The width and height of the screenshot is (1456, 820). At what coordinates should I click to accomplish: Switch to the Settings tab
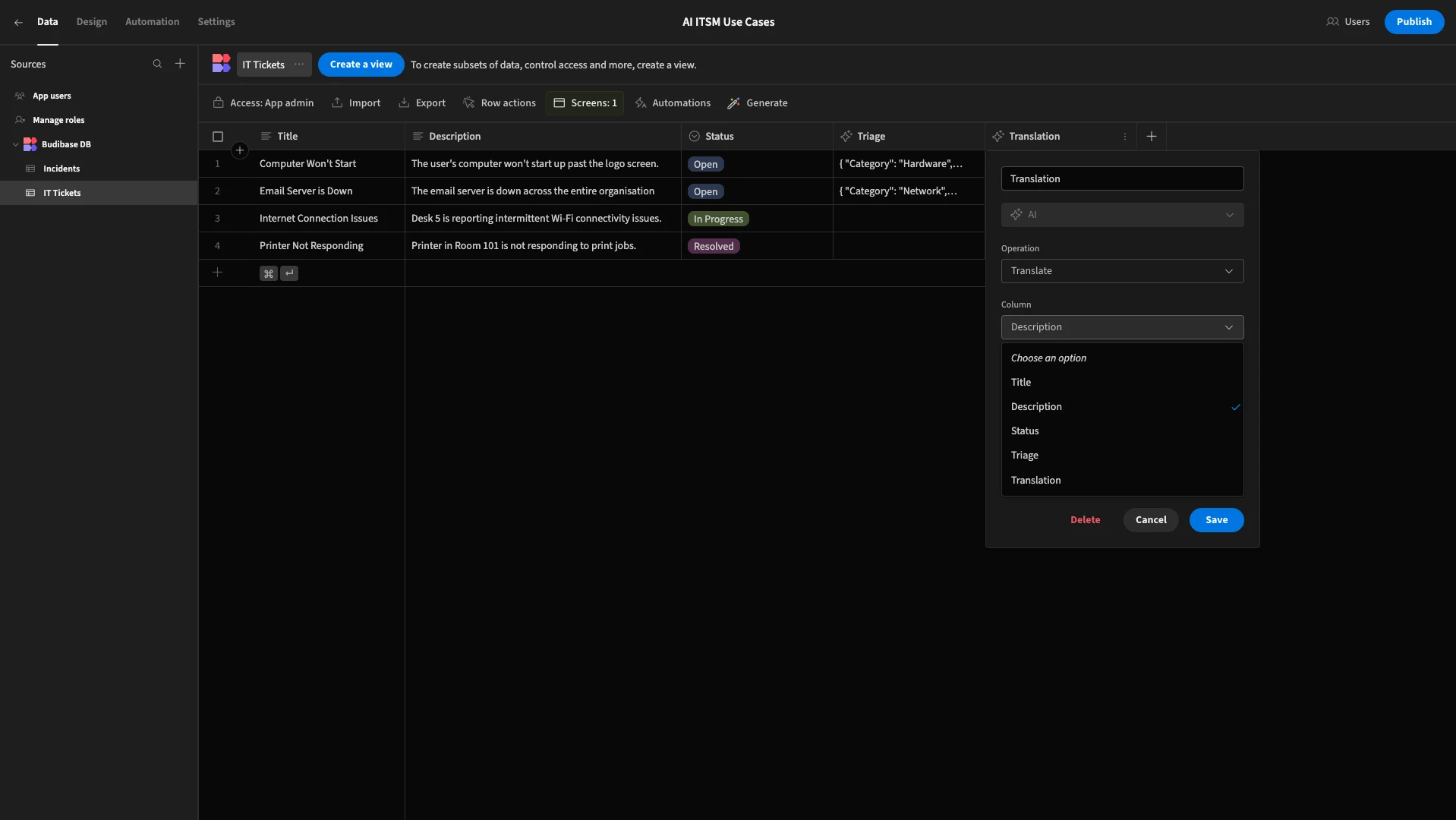click(x=216, y=22)
